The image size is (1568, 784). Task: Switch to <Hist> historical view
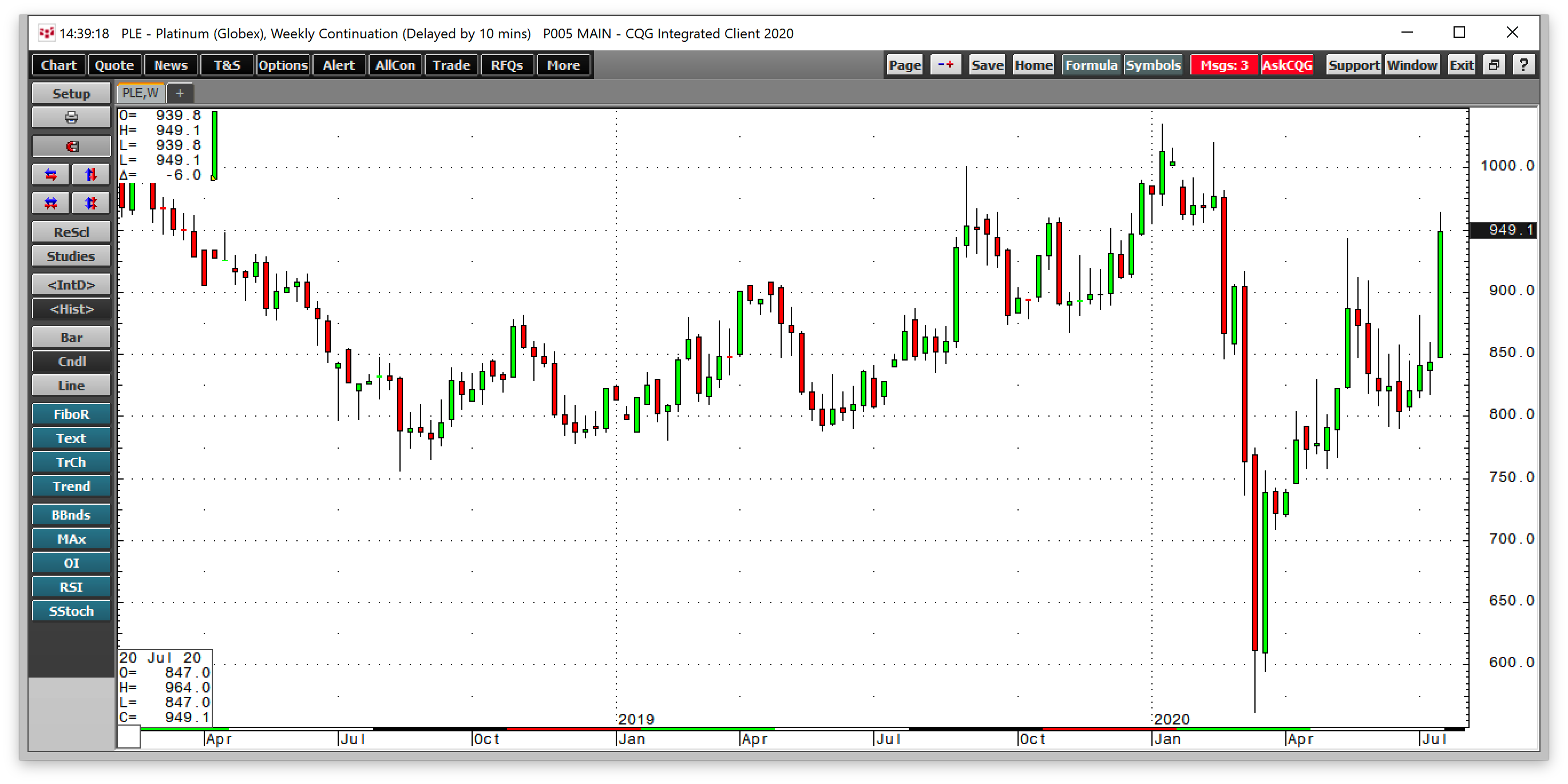tap(71, 309)
